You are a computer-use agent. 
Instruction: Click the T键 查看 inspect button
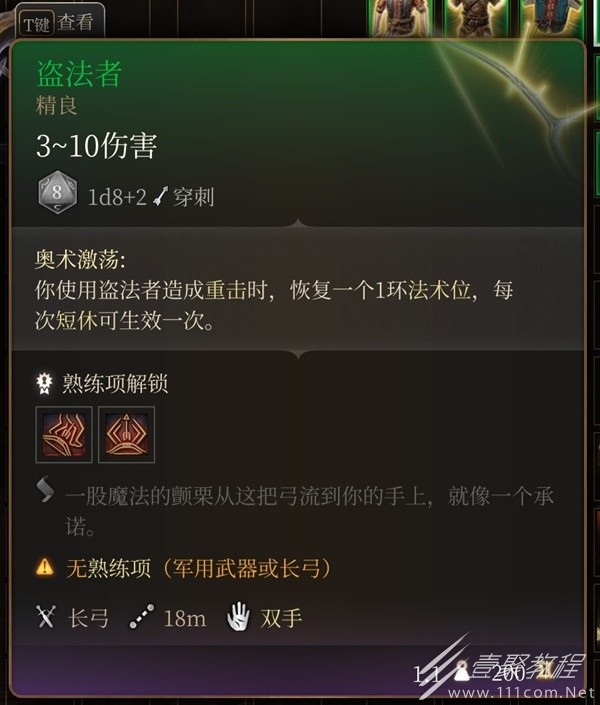coord(60,22)
